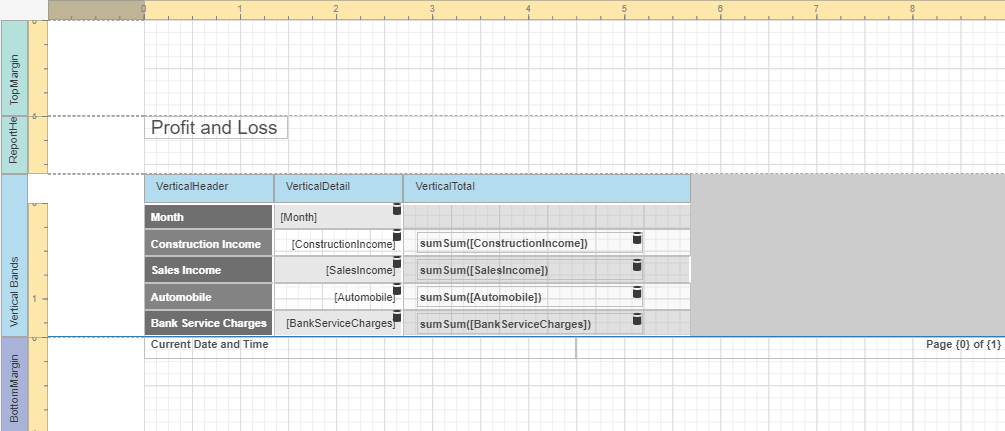Screen dimensions: 1005x431
Task: Click the database icon on the [Month] cell
Action: 396,210
